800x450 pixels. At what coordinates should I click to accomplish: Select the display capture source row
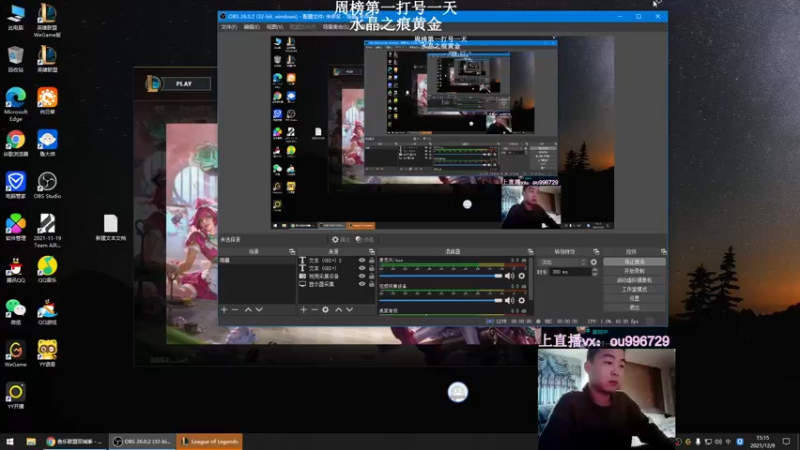pyautogui.click(x=336, y=284)
